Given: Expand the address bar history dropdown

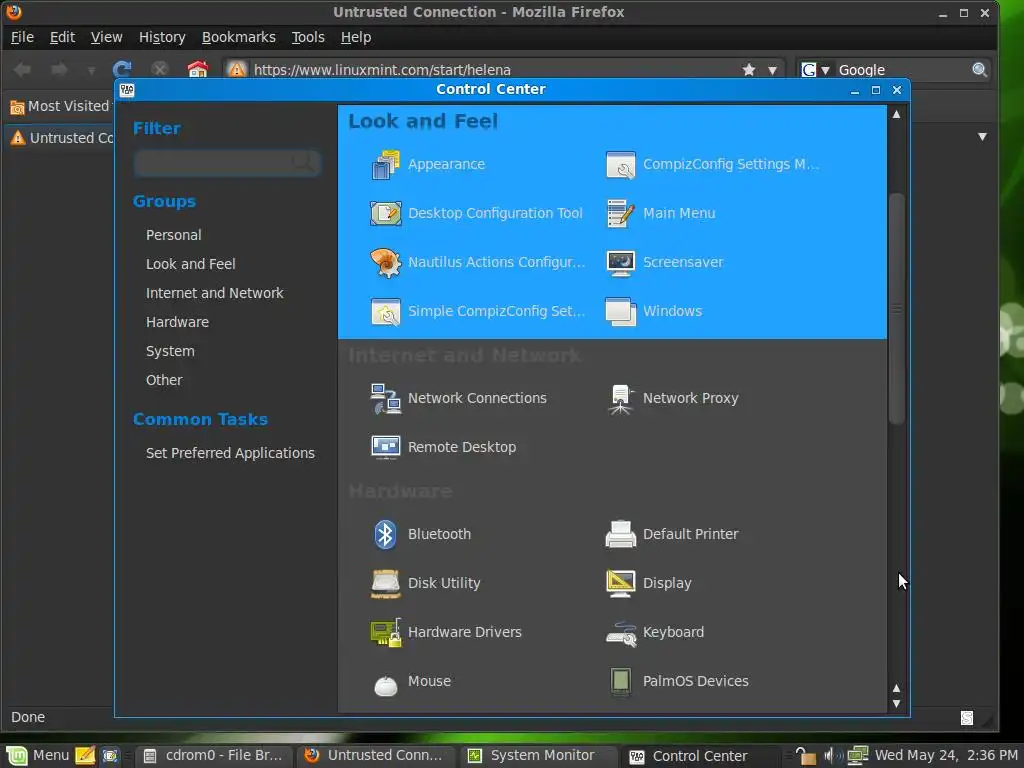Looking at the screenshot, I should pos(772,71).
